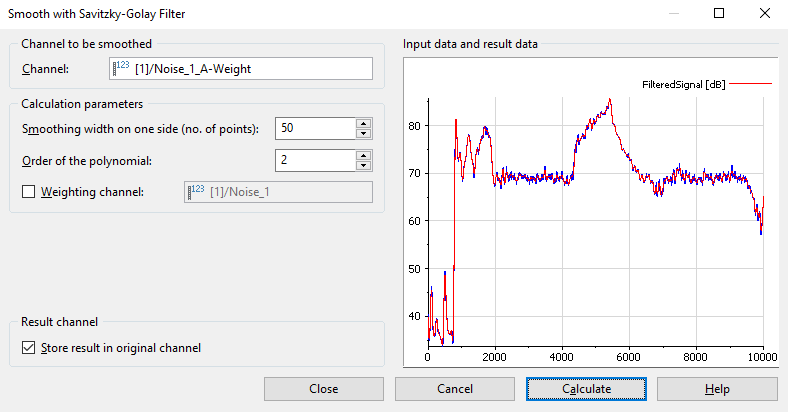Screen dimensions: 788x412
Task: Click the numeric channel icon in Channel field
Action: (123, 68)
